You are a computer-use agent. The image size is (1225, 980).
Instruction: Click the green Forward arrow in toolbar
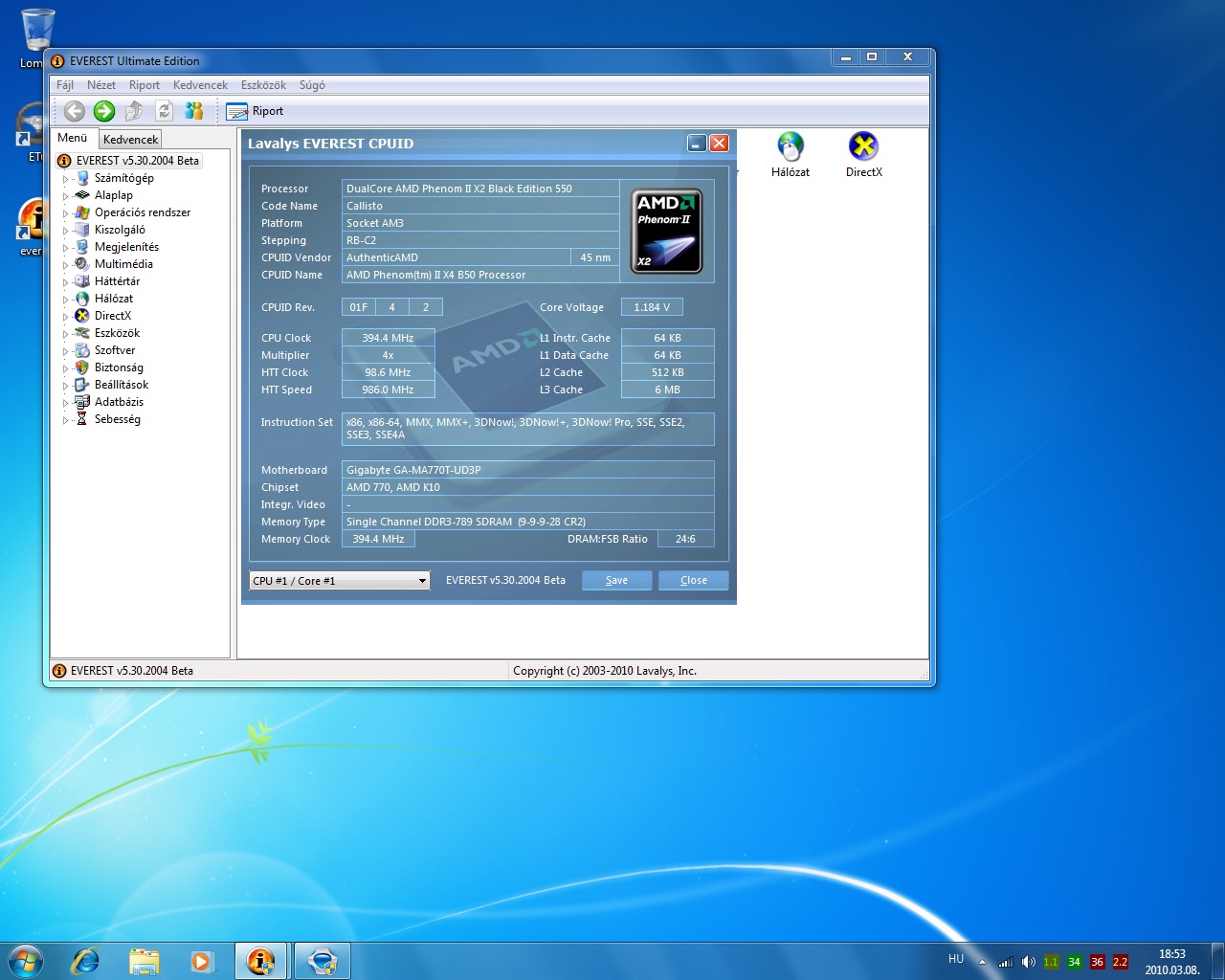[104, 111]
